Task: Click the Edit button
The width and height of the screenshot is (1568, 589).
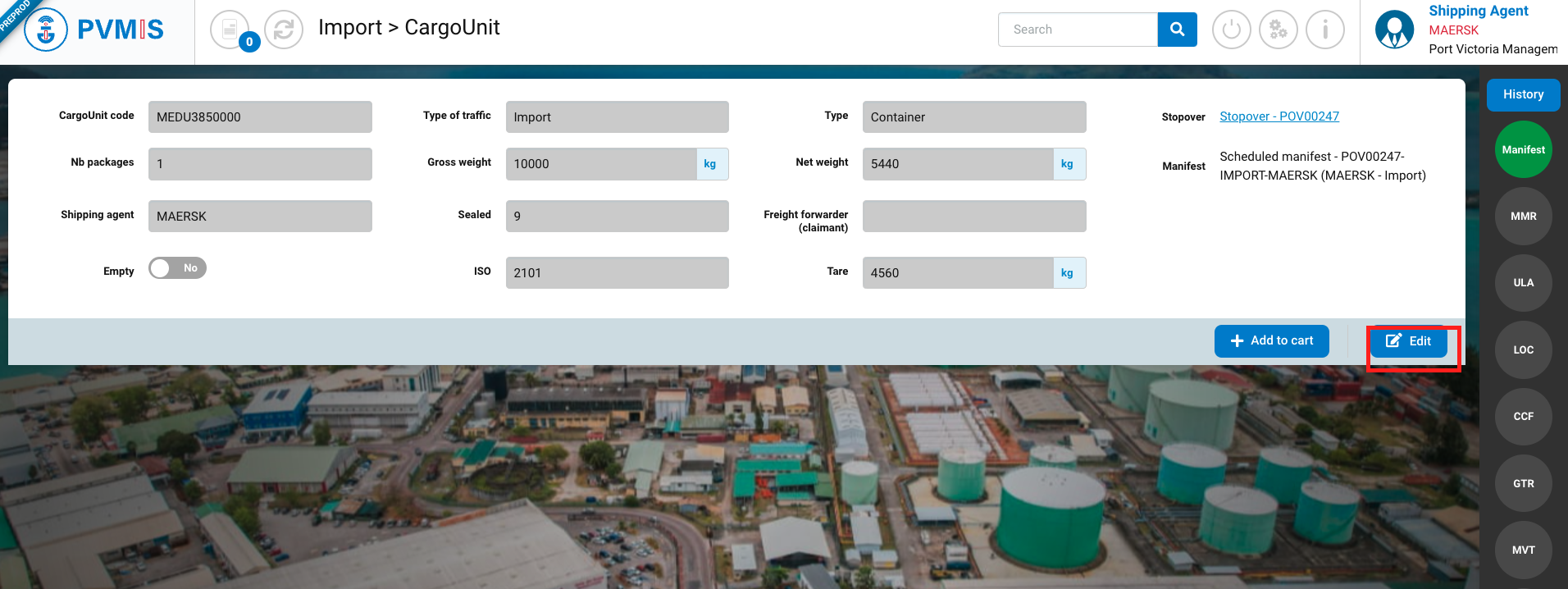Action: [1408, 341]
